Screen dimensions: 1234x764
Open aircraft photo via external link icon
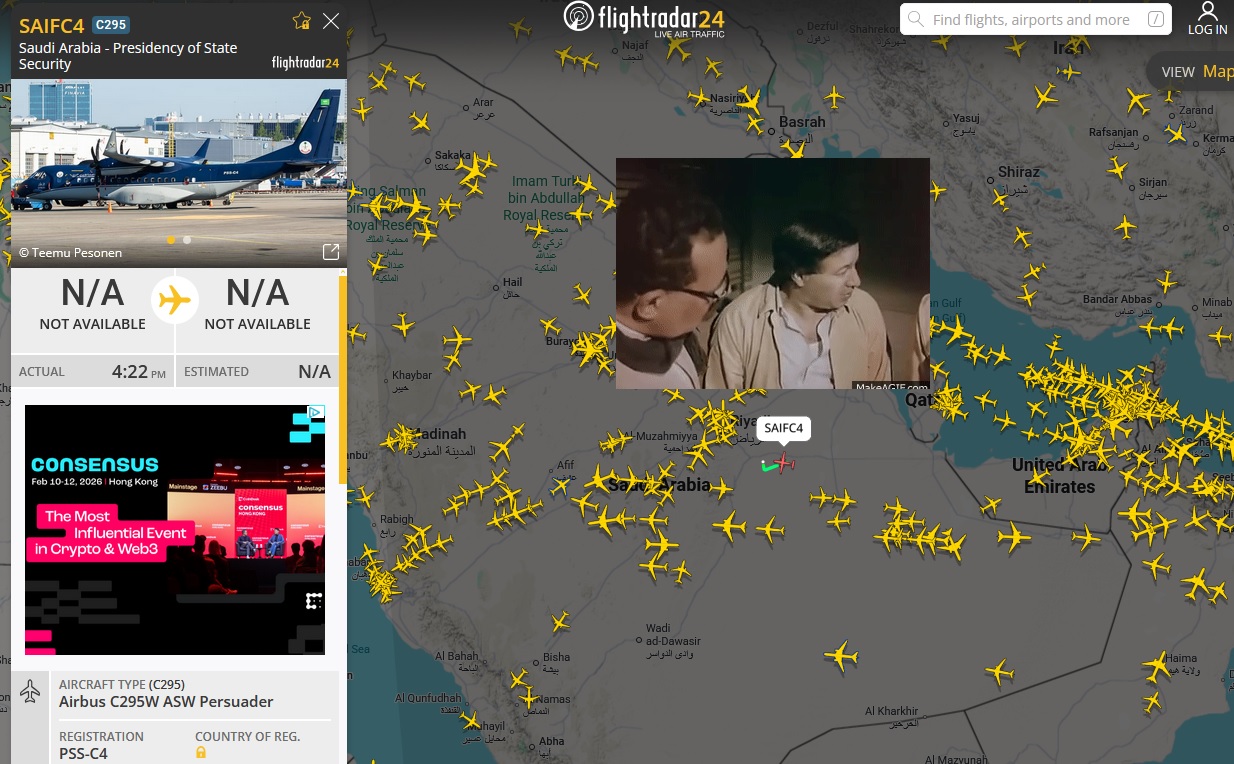coord(329,252)
